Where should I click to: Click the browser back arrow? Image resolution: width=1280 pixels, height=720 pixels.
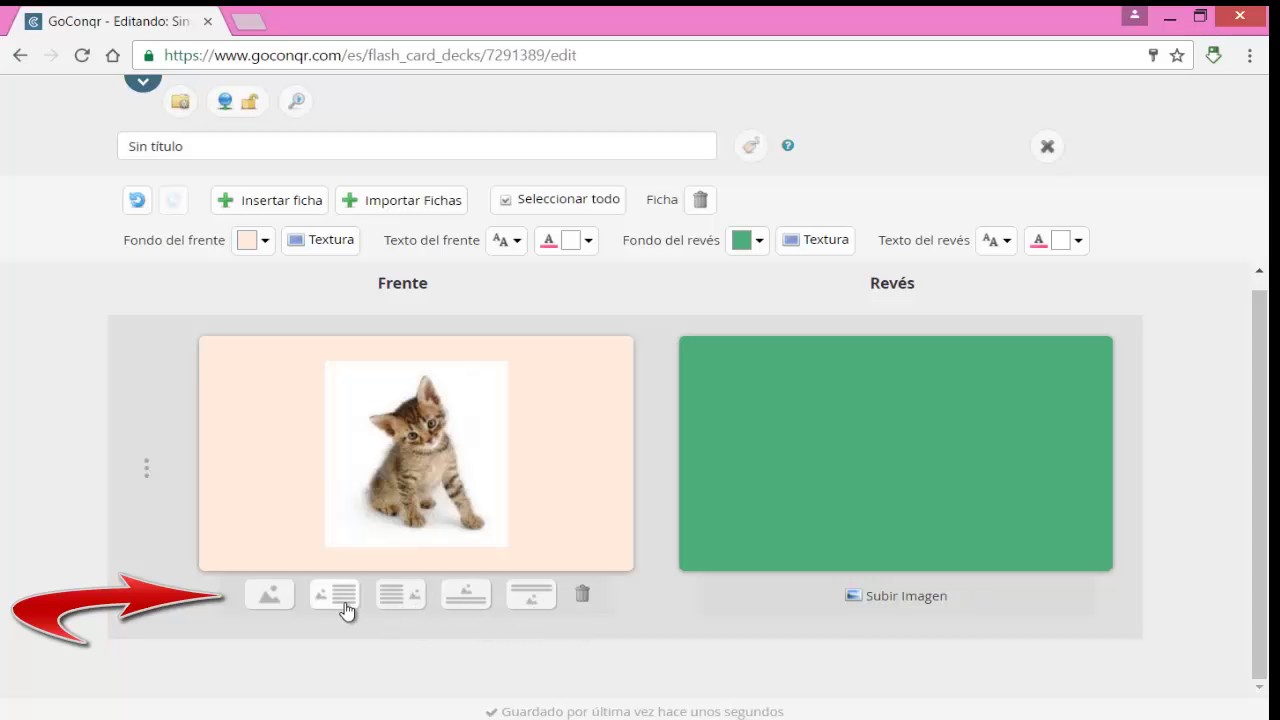[x=20, y=55]
